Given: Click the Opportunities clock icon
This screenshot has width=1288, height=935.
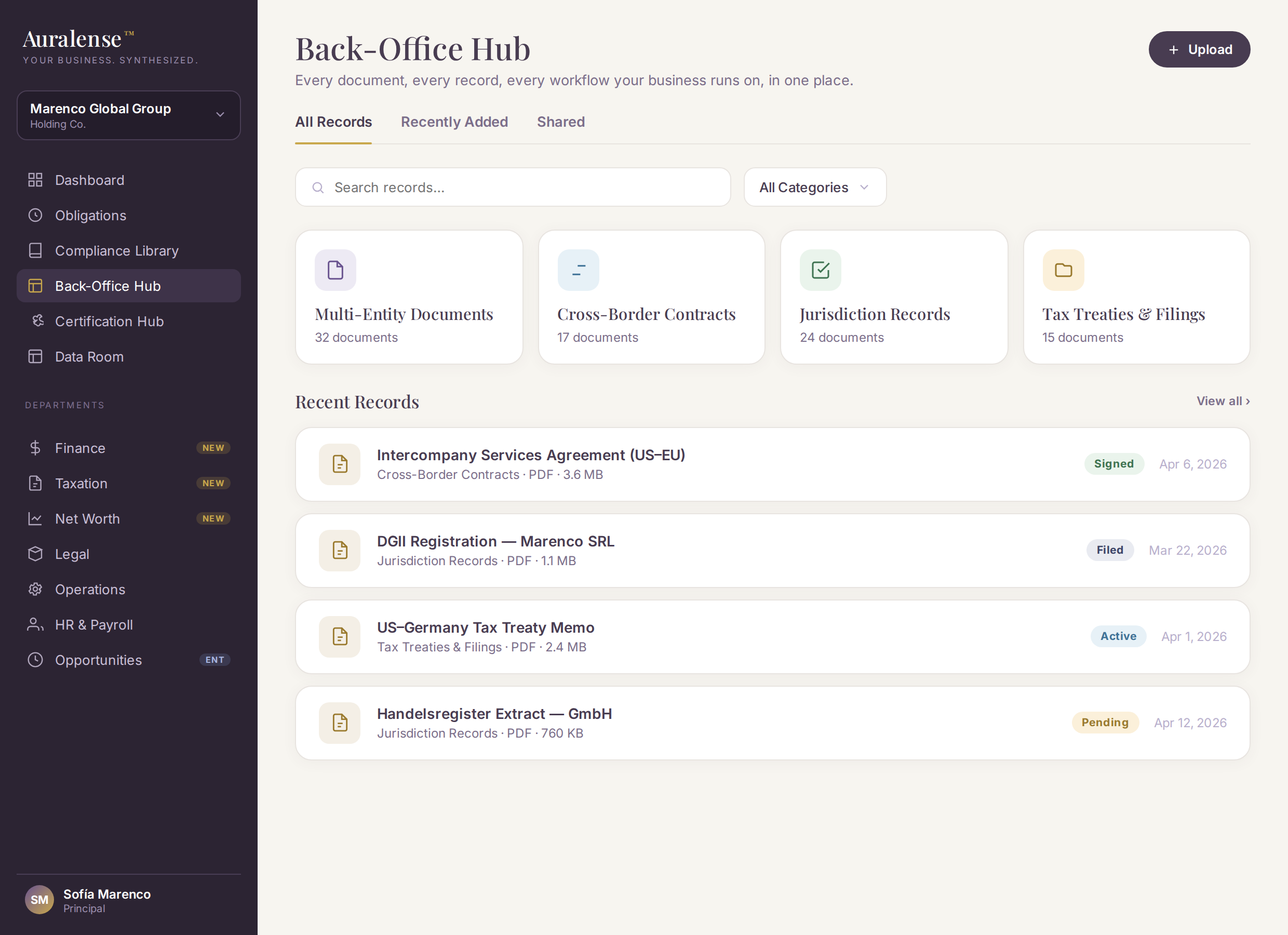Looking at the screenshot, I should (x=35, y=660).
